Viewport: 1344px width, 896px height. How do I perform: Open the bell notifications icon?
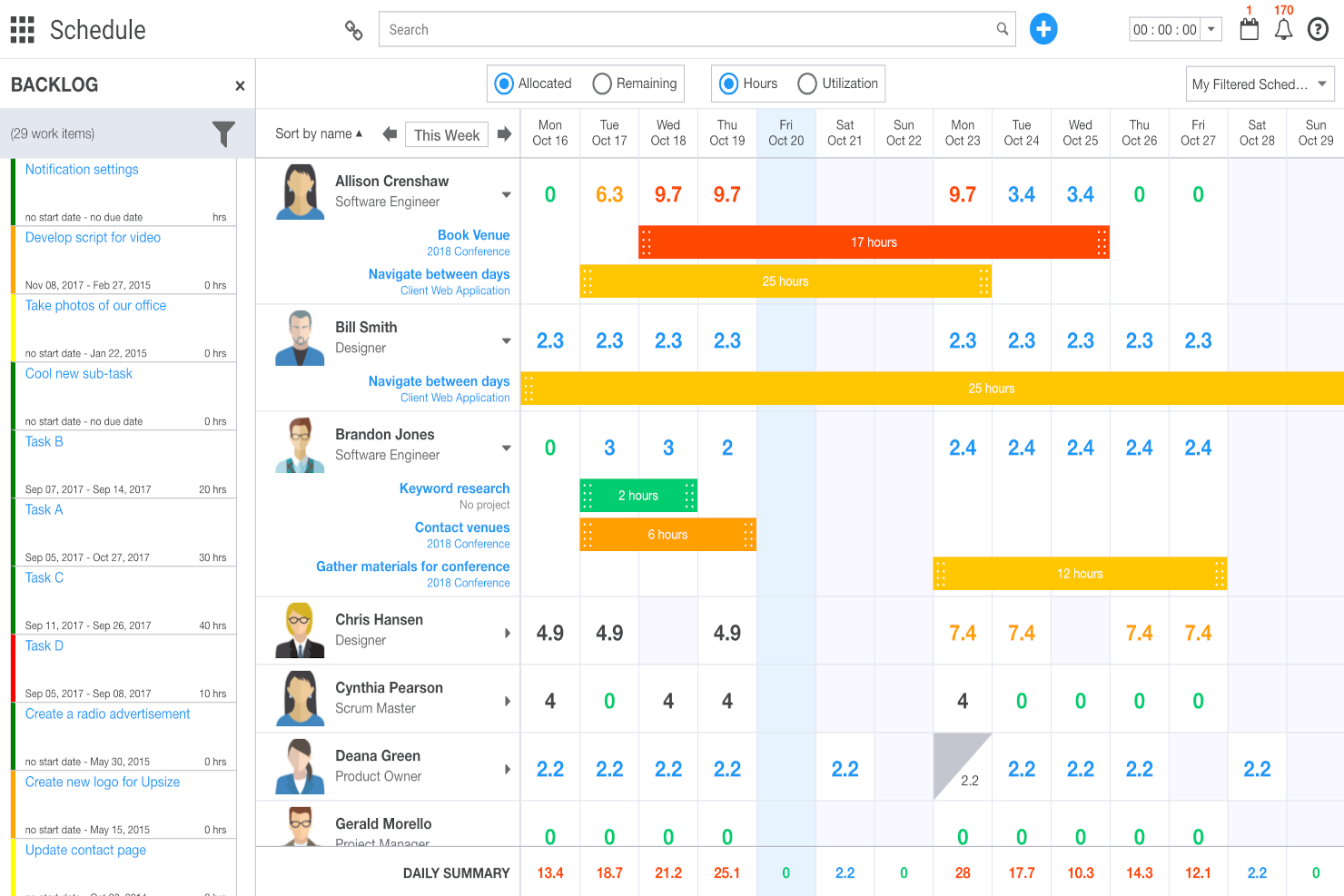click(1283, 30)
